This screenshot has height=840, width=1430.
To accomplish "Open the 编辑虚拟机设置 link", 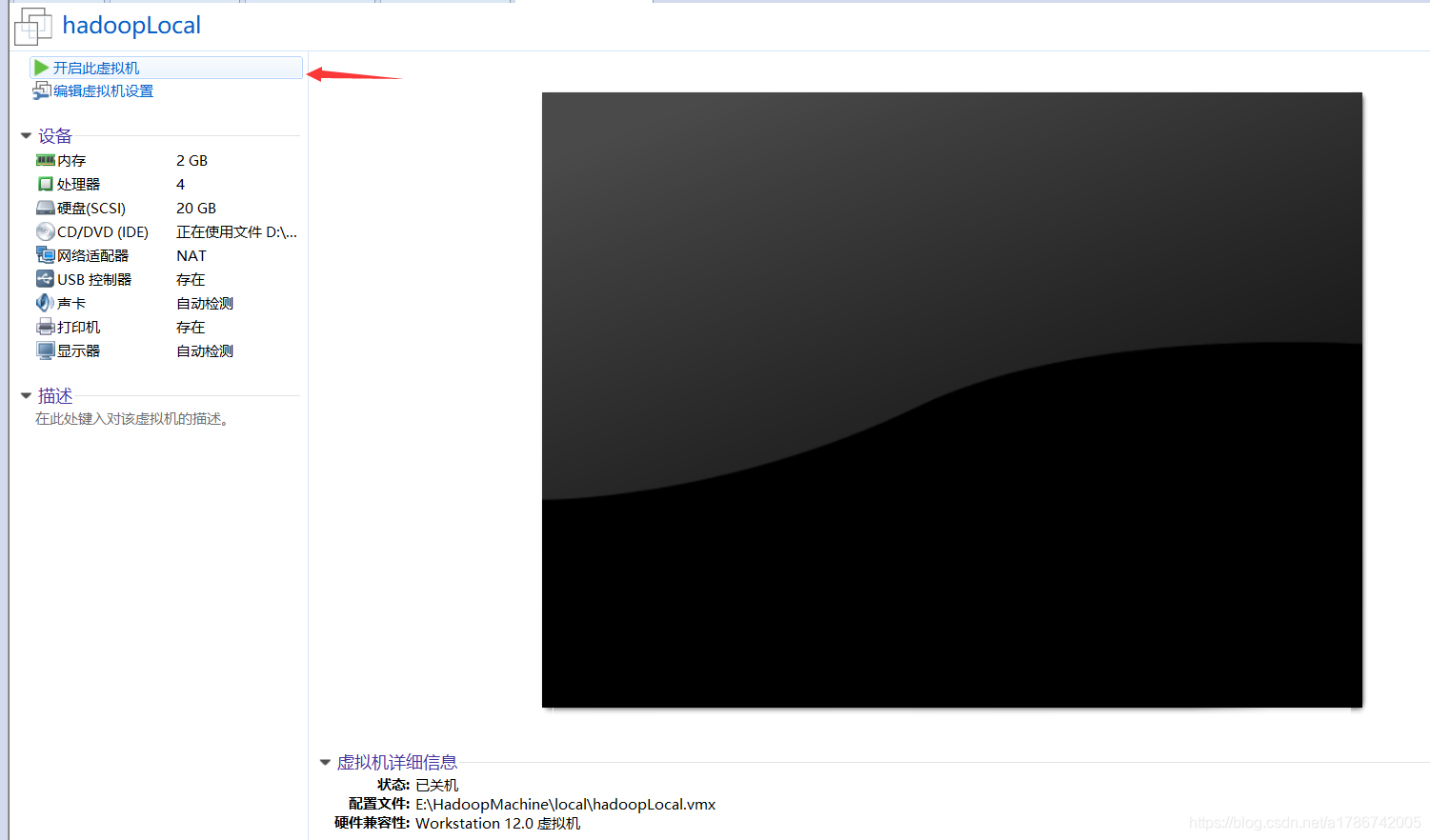I will [104, 91].
